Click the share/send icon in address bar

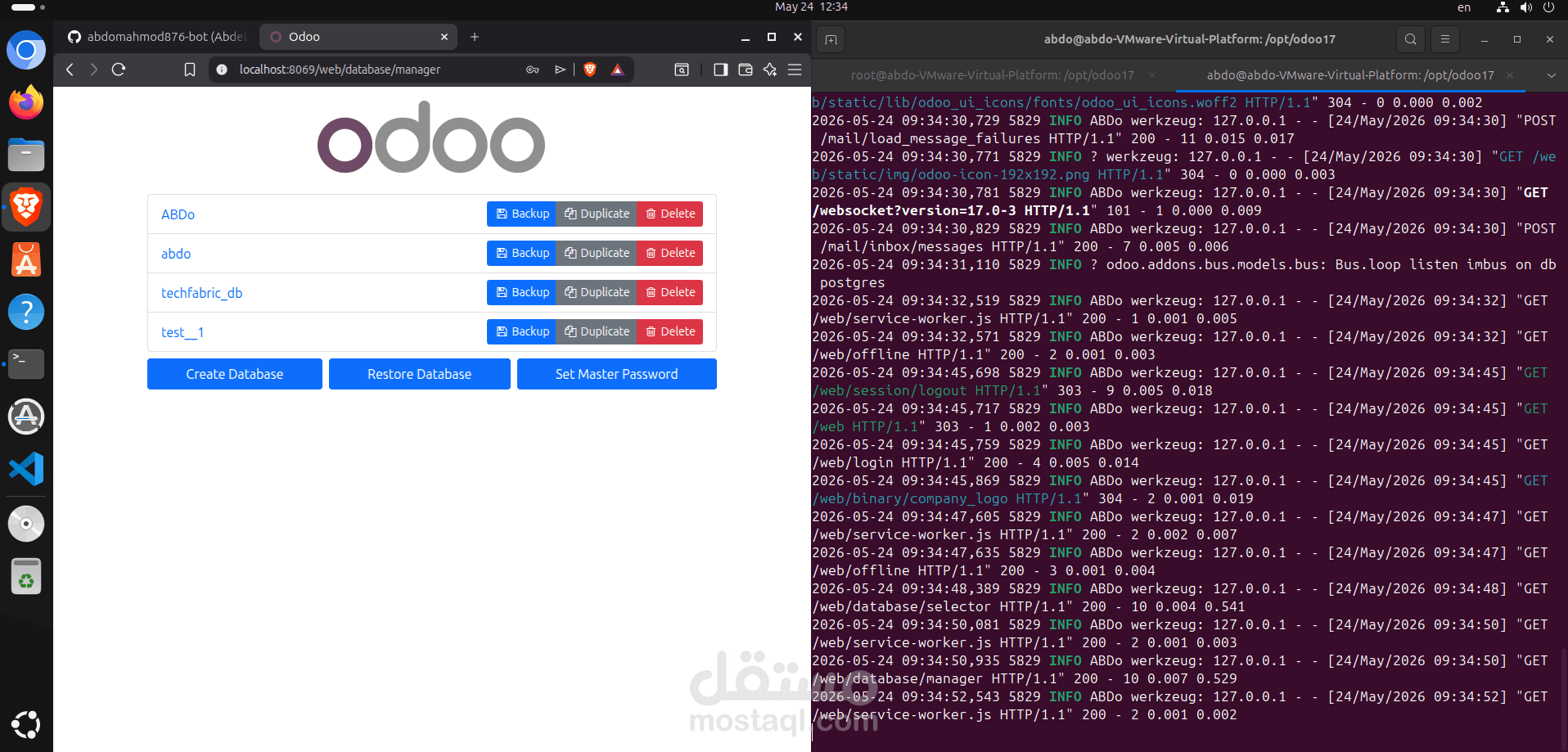[x=560, y=70]
